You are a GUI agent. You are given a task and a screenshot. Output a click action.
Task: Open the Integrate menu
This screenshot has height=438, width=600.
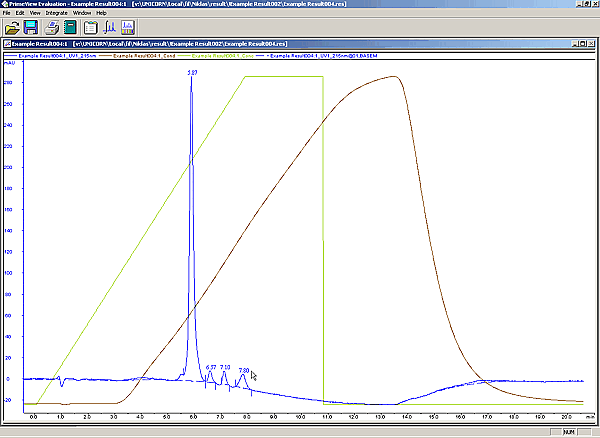[x=57, y=13]
